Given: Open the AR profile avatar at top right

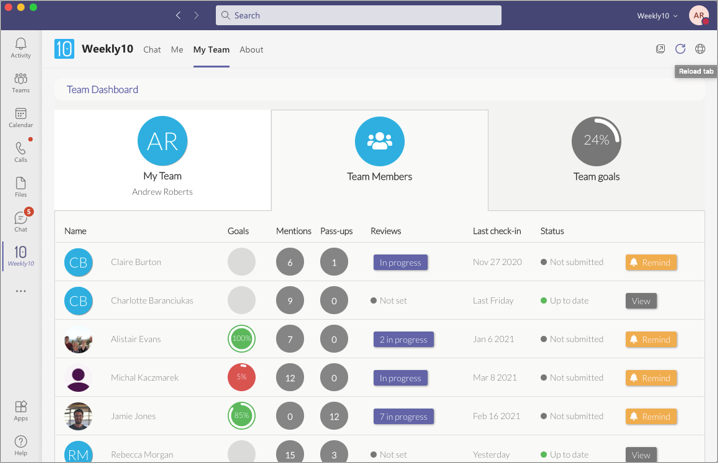Looking at the screenshot, I should (699, 15).
